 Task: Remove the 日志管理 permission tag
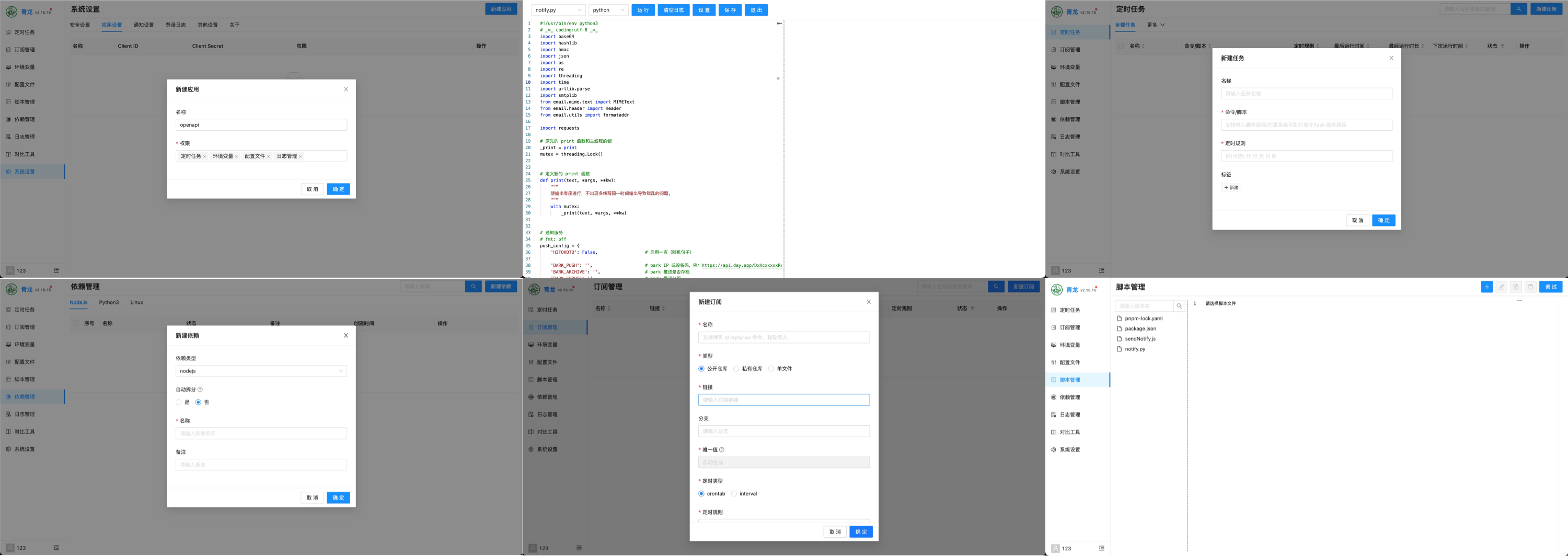[300, 156]
